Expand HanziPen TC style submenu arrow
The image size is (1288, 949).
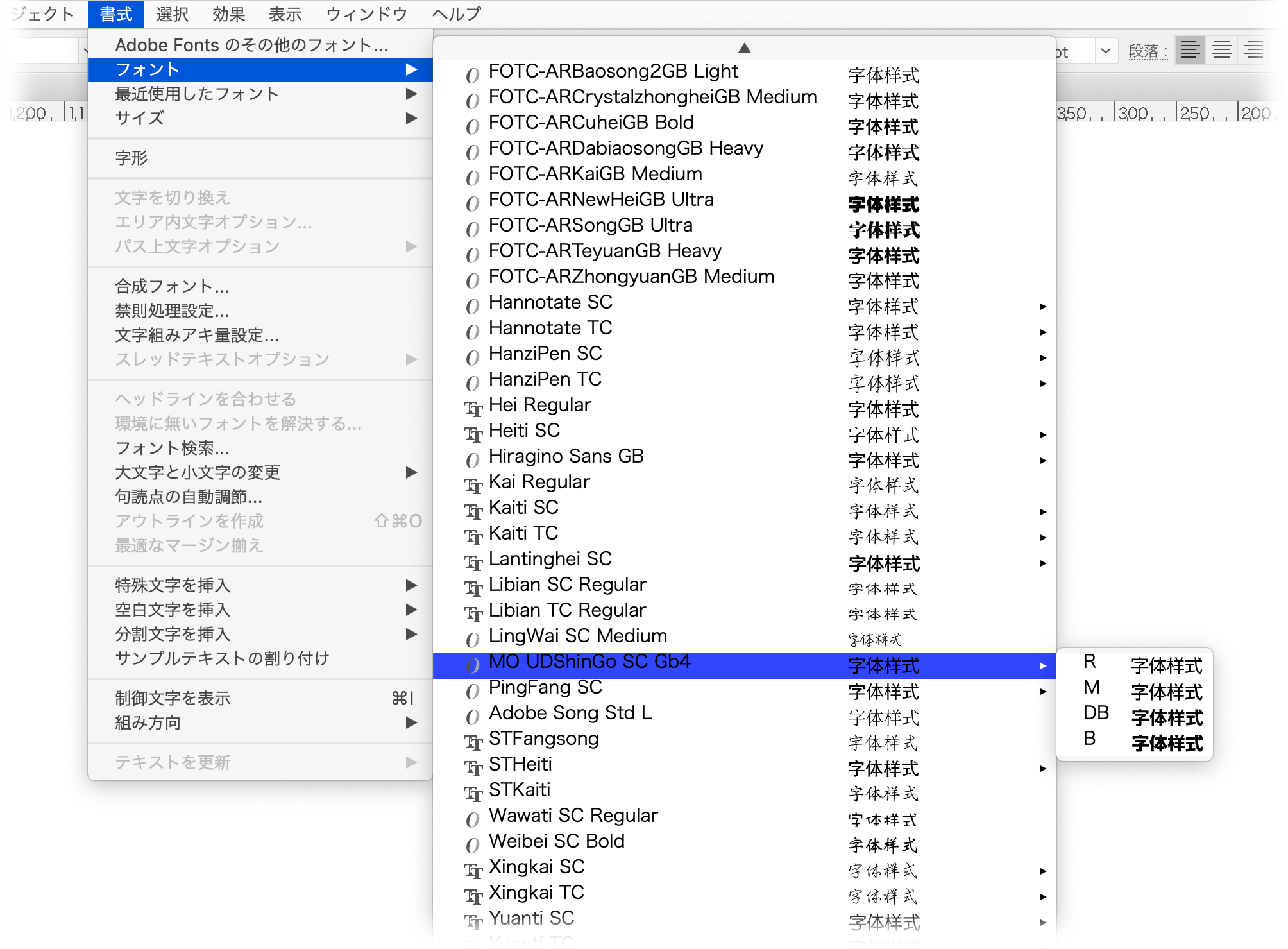pos(1043,383)
